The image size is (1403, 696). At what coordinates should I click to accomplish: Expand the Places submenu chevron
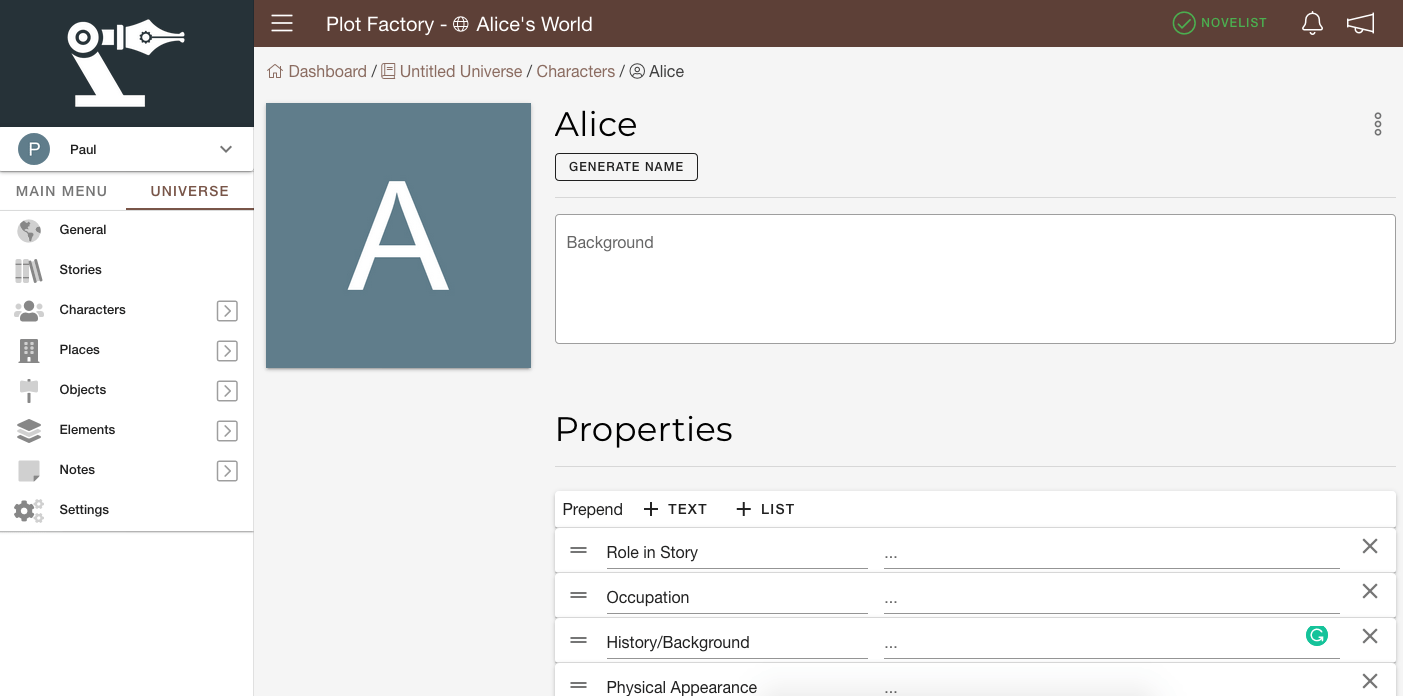pyautogui.click(x=227, y=350)
